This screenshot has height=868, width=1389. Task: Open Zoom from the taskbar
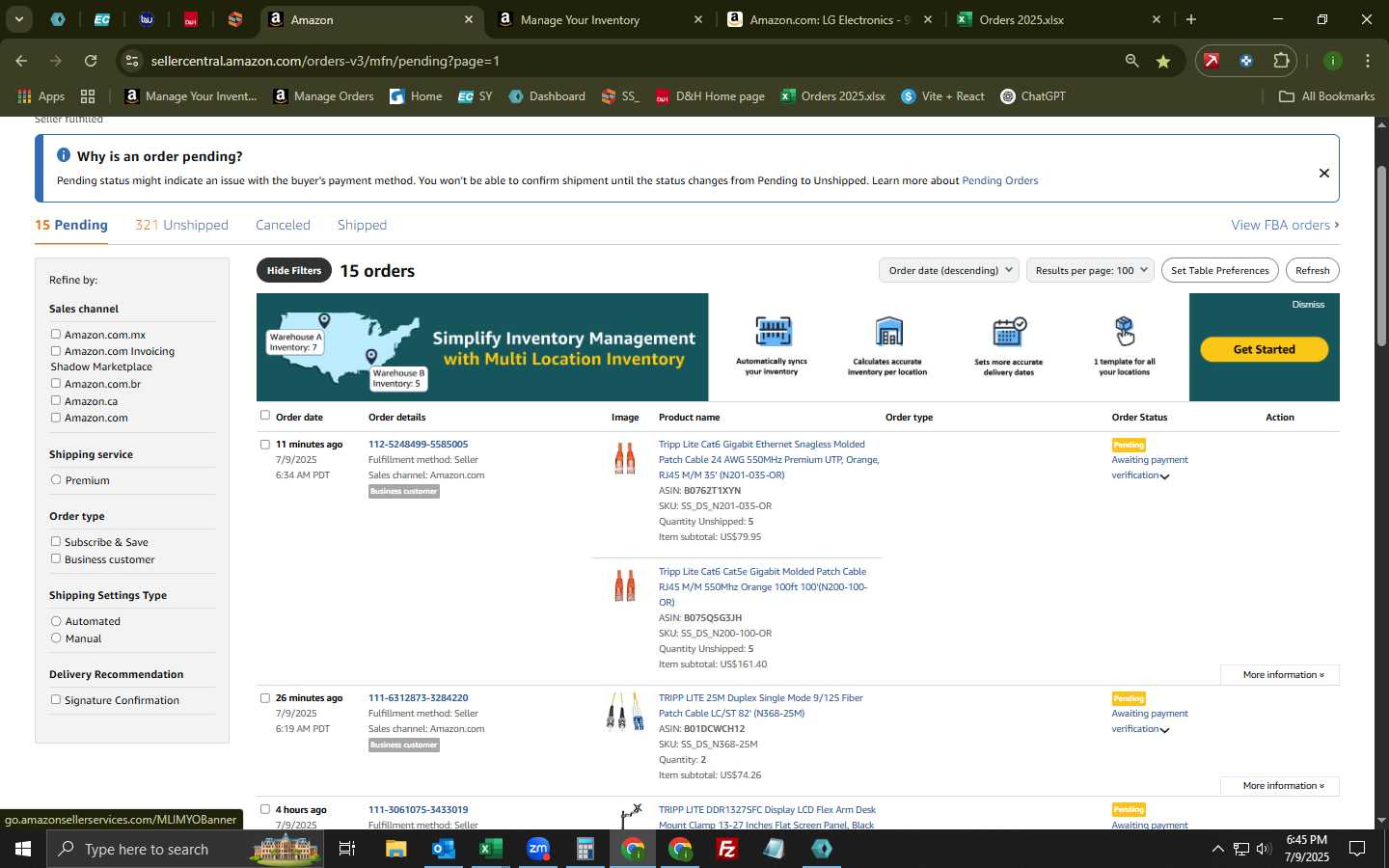click(x=537, y=849)
